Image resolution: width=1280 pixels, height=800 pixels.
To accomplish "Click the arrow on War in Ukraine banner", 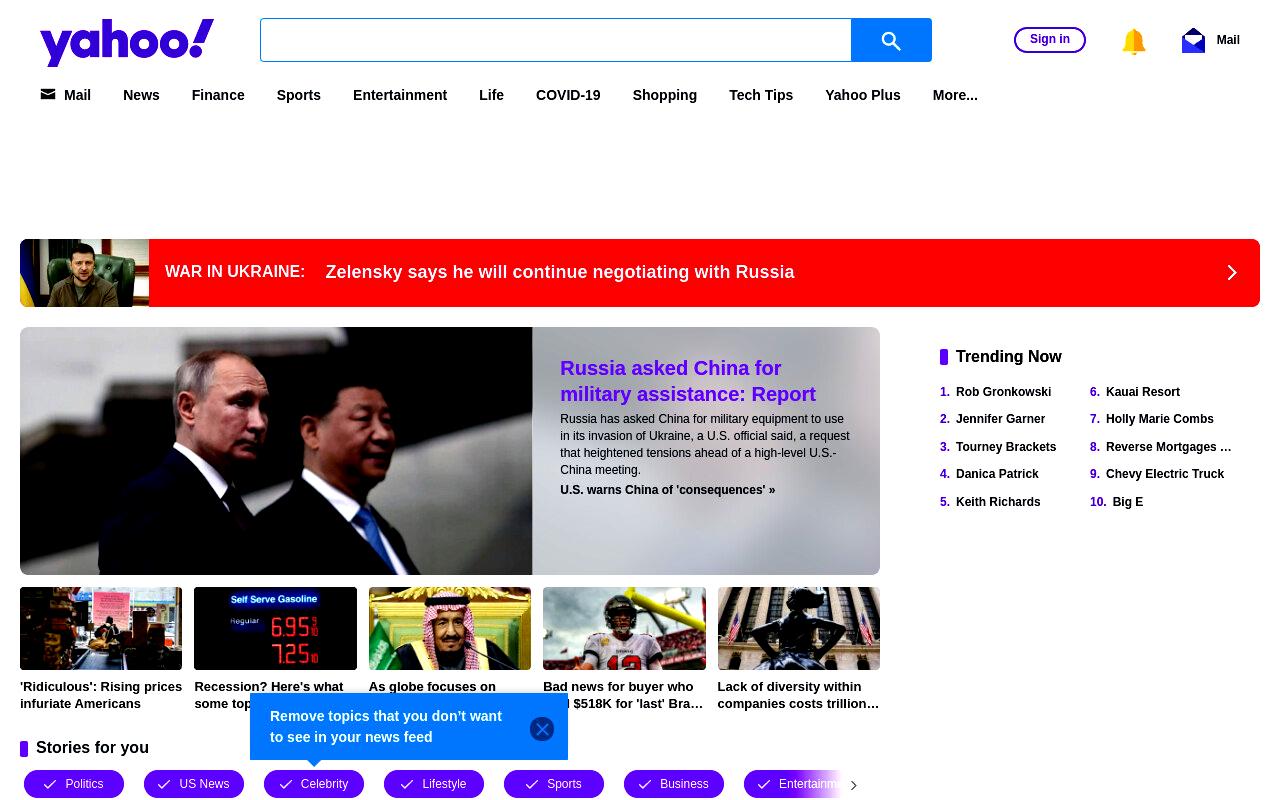I will click(1232, 272).
